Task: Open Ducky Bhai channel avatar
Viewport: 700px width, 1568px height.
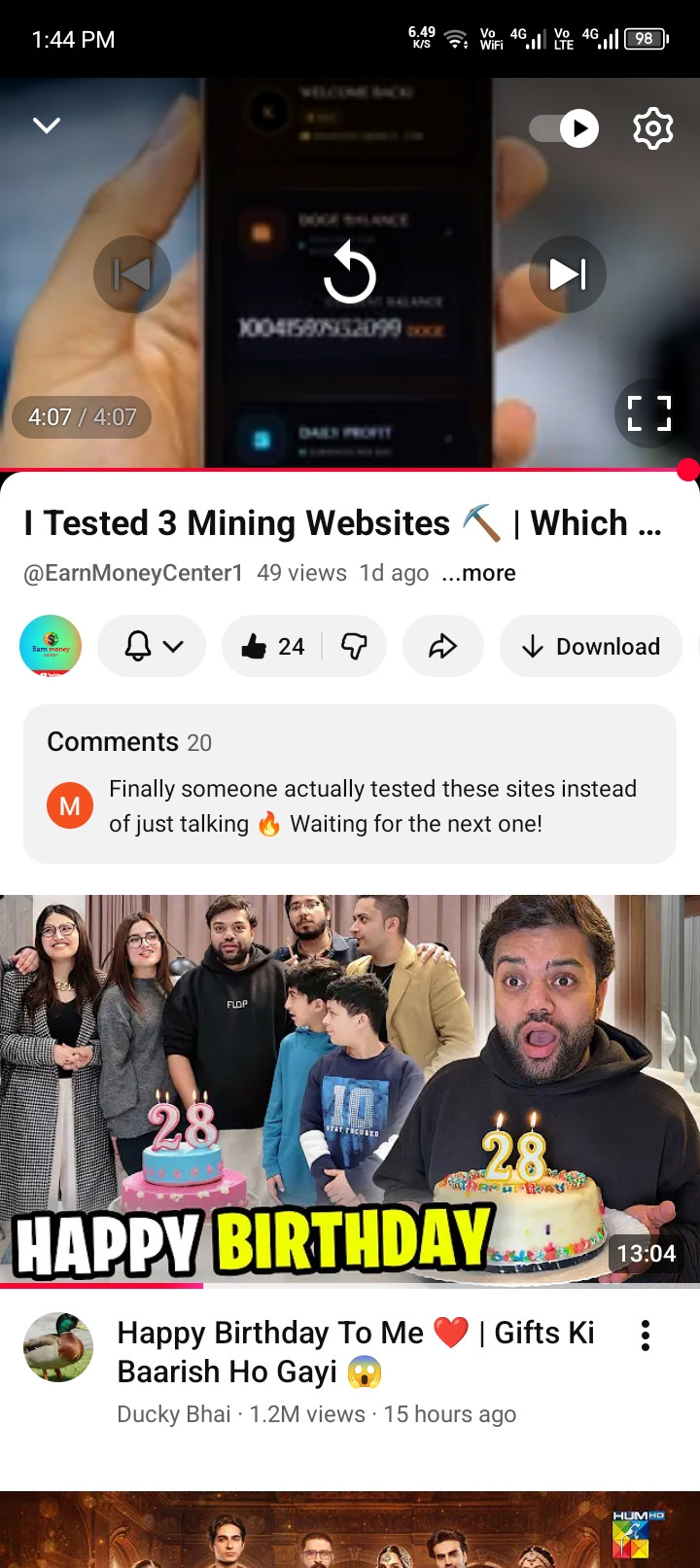Action: (58, 1347)
